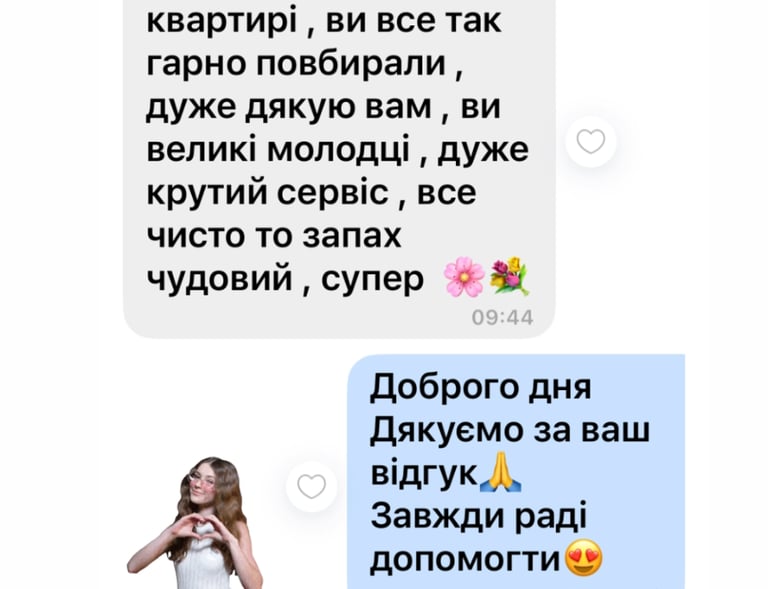Click the 'Дякуємо за ваш' text line
Image resolution: width=768 pixels, height=589 pixels.
(x=510, y=429)
